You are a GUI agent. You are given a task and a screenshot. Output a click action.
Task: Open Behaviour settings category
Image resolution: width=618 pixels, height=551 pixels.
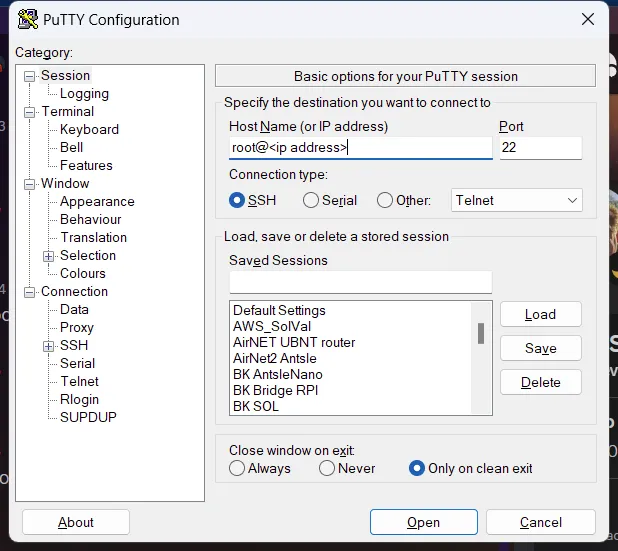click(x=91, y=219)
